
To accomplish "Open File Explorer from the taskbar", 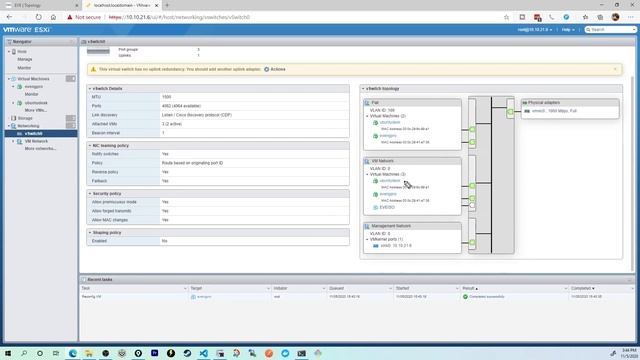I will (x=89, y=353).
